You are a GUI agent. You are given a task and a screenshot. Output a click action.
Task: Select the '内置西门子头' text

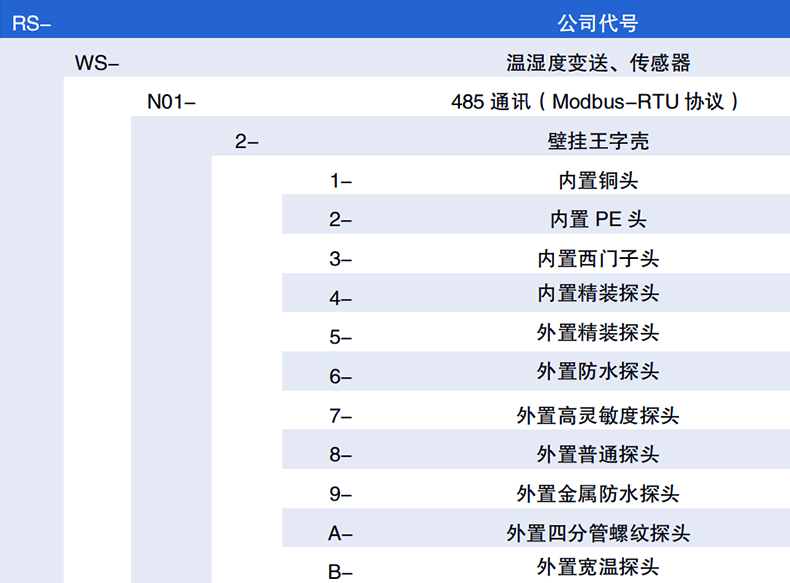click(x=598, y=258)
